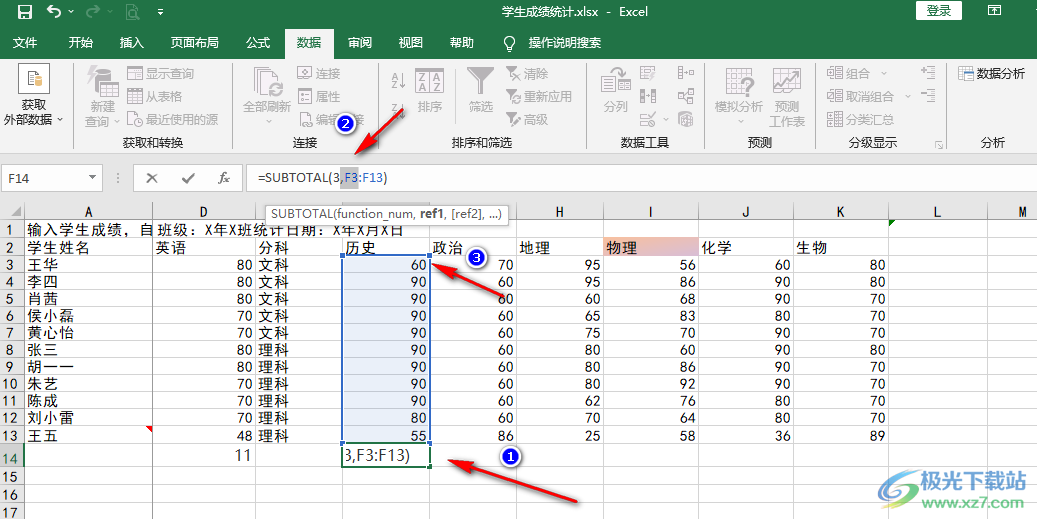1037x519 pixels.
Task: Expand the 全部刷新 dropdown arrow
Action: point(268,122)
